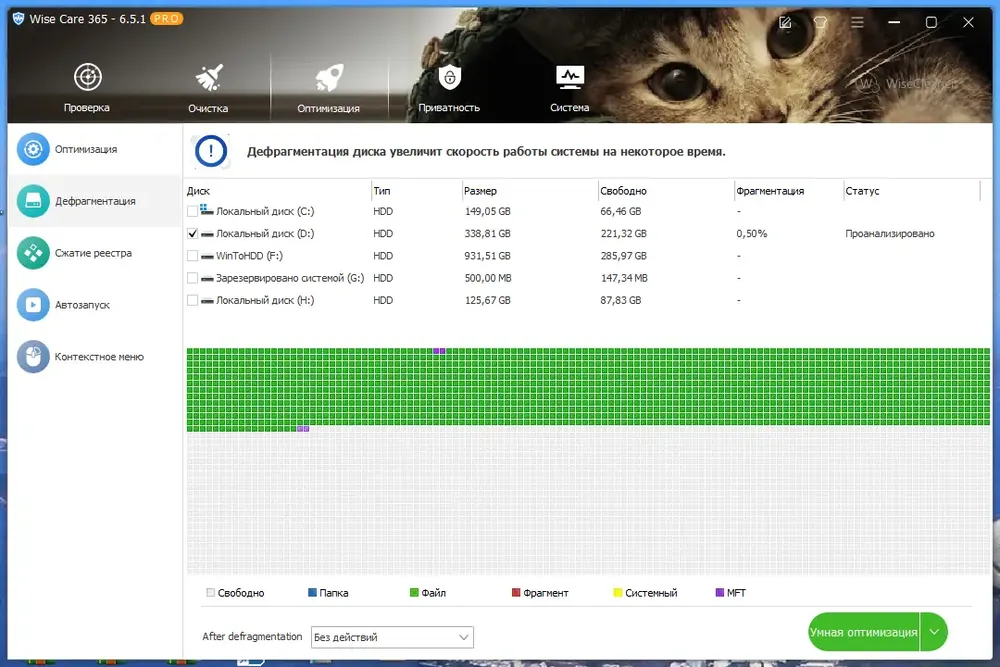Expand the Умная оптимизация arrow options

(x=934, y=632)
